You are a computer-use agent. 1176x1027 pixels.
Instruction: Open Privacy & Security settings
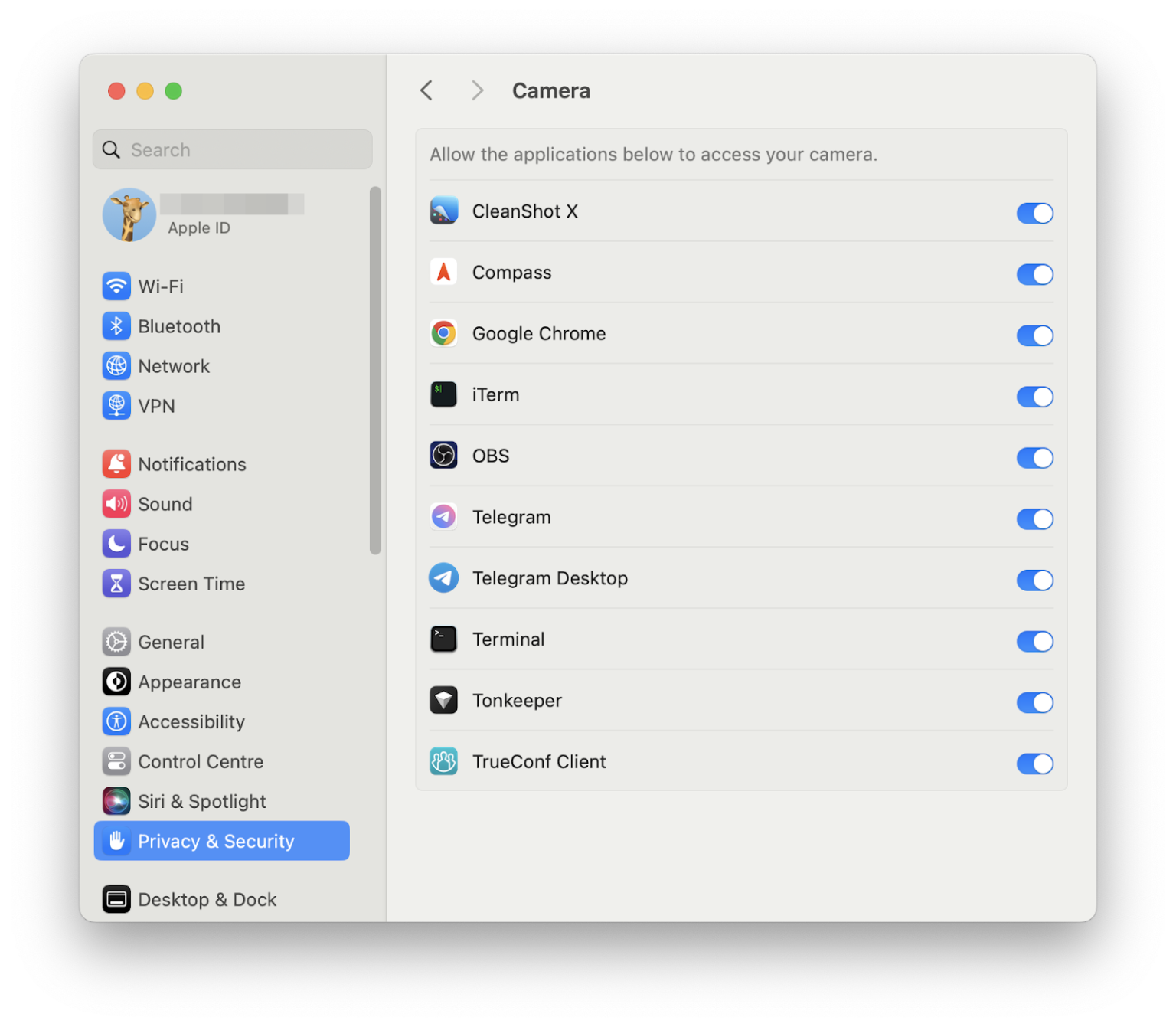[x=216, y=840]
